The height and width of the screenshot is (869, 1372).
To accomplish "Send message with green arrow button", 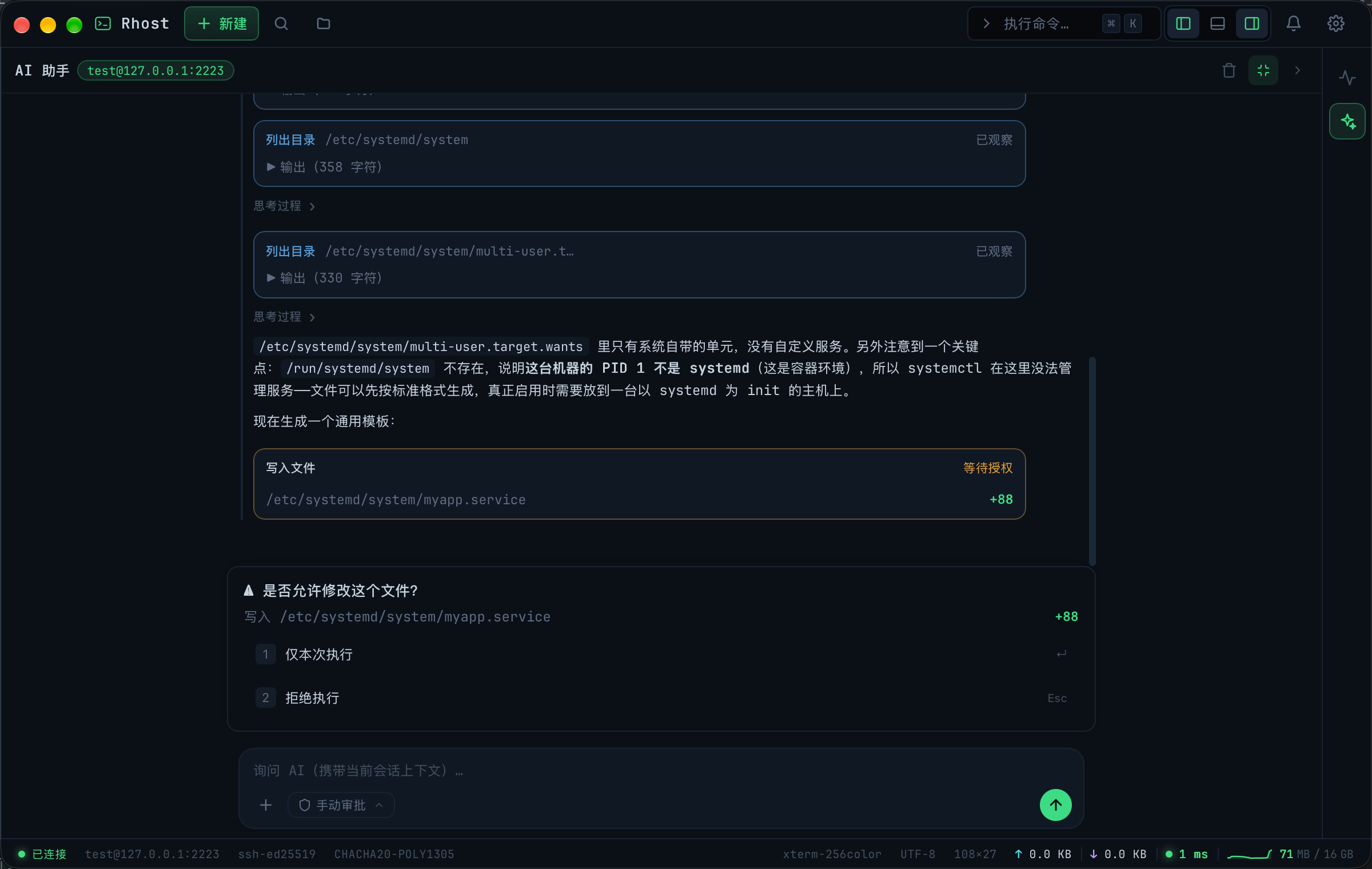I will point(1055,805).
